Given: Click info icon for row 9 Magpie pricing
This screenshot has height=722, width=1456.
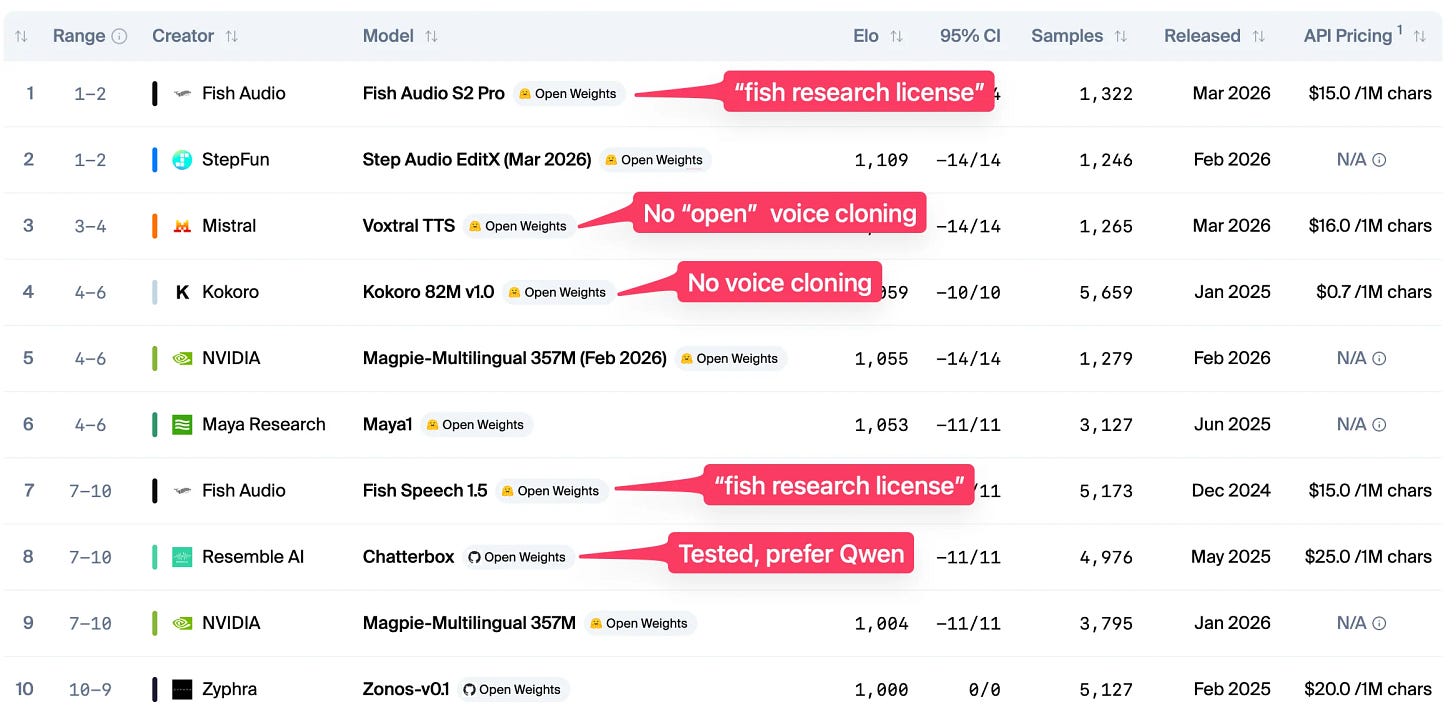Looking at the screenshot, I should [1379, 623].
